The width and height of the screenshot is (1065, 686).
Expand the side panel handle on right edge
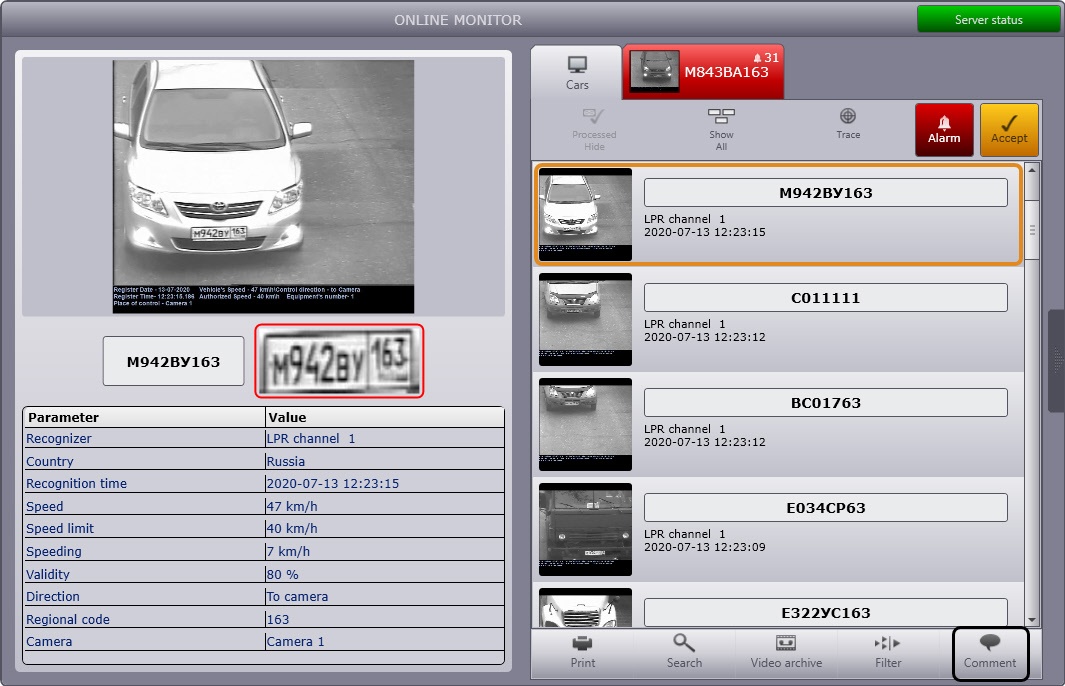tap(1056, 361)
